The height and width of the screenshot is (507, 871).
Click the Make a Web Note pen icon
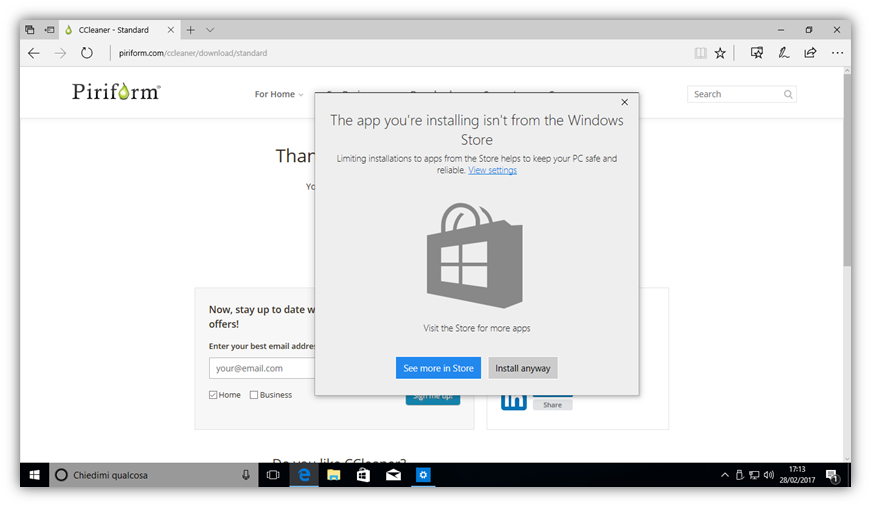784,53
